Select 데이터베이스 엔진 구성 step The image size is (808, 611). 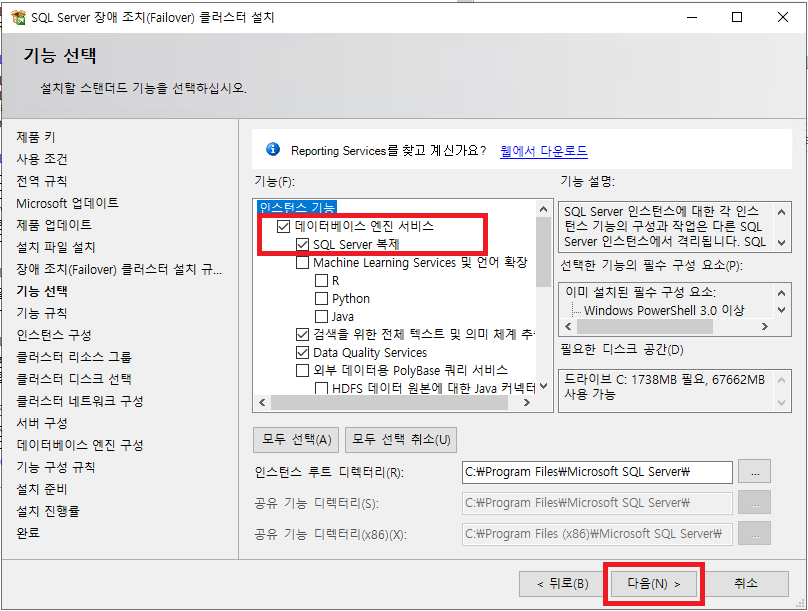click(80, 445)
